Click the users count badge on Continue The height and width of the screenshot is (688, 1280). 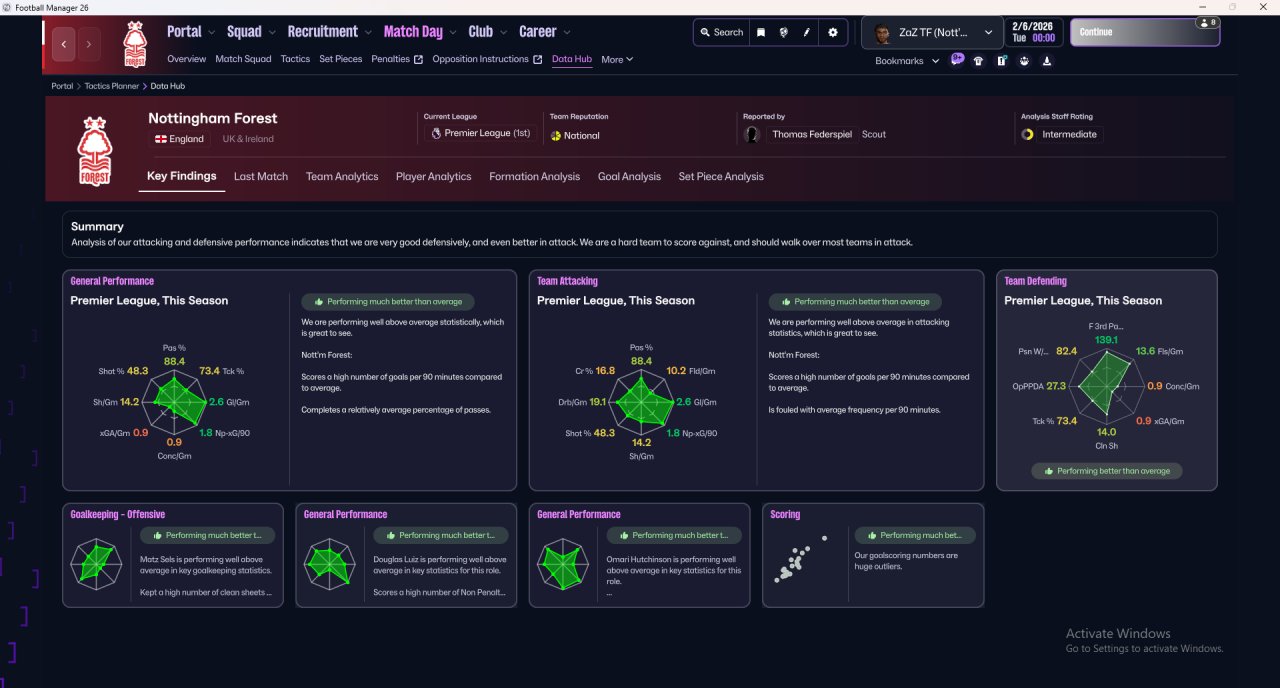[1207, 22]
